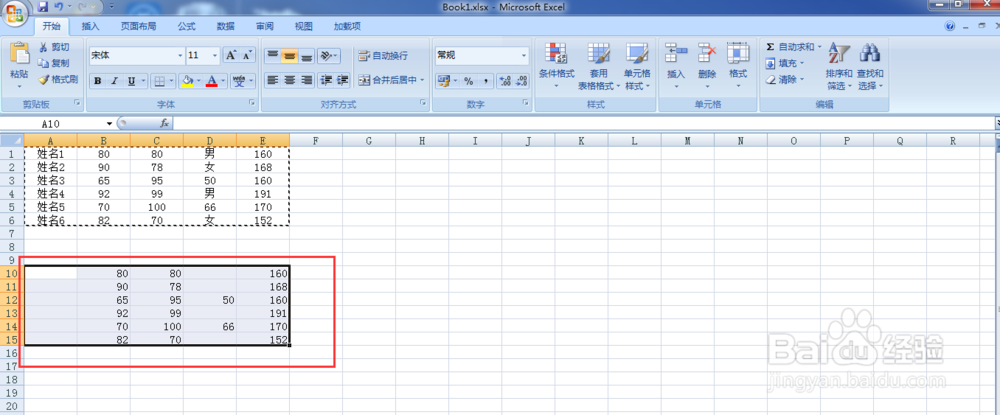1000x415 pixels.
Task: Decrease decimal places
Action: pos(522,81)
